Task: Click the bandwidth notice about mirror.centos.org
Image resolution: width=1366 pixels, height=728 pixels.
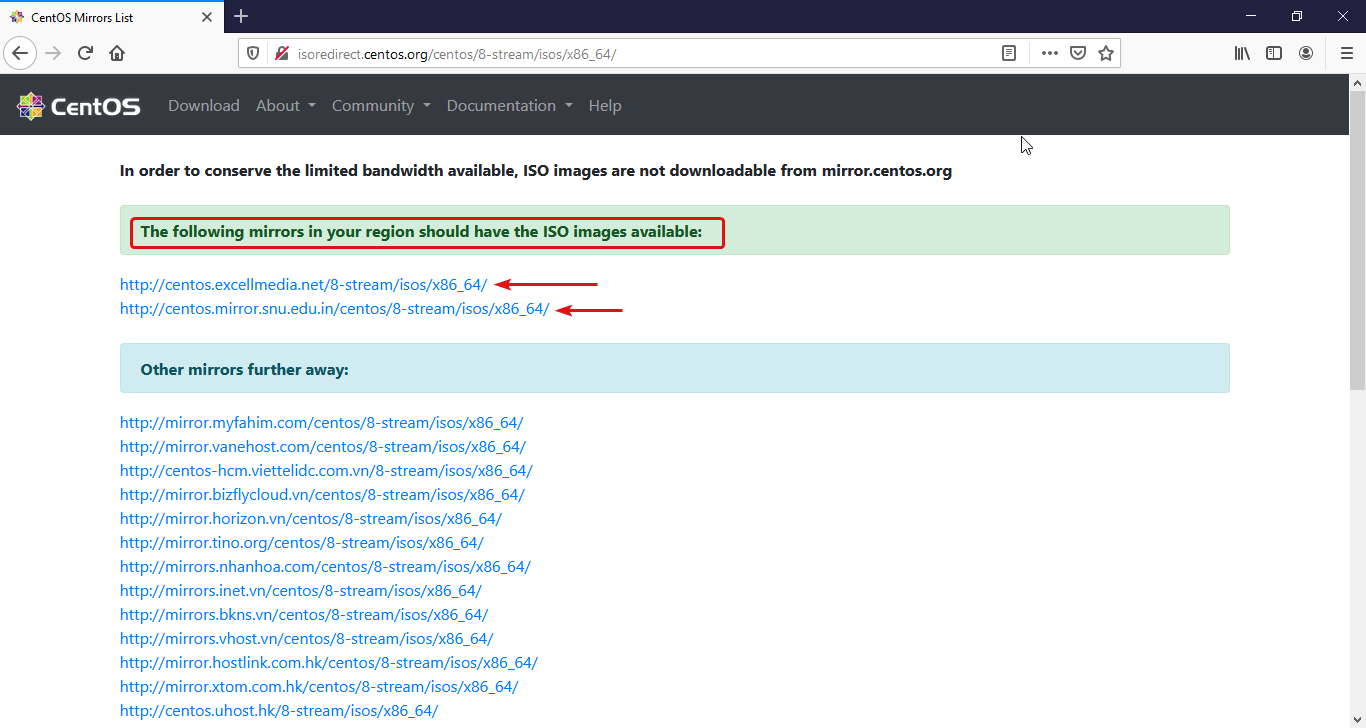Action: 536,170
